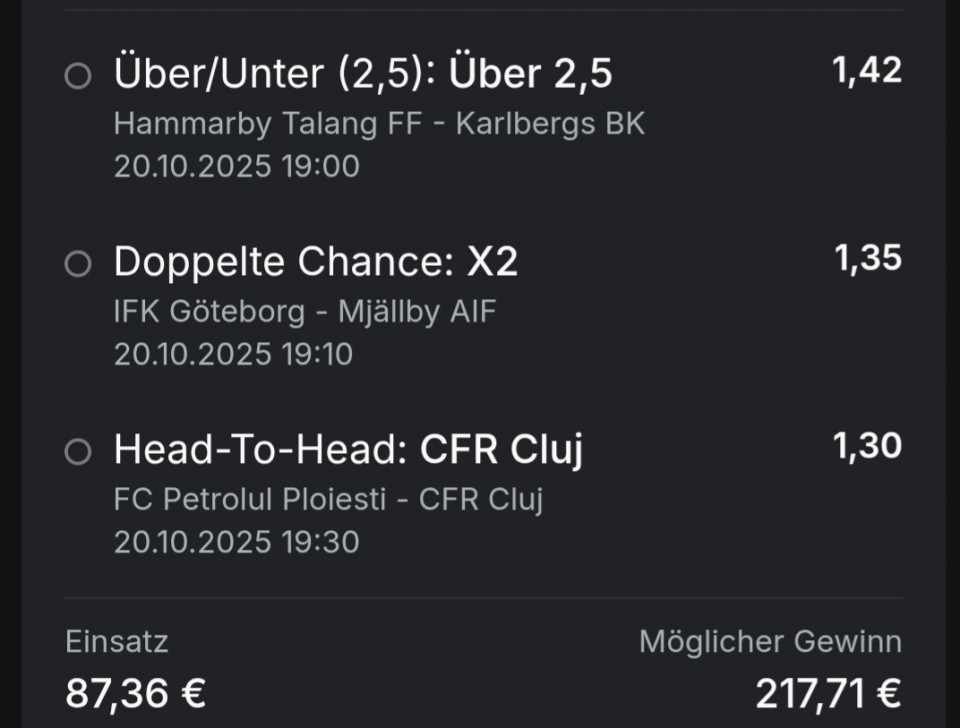The width and height of the screenshot is (960, 728).
Task: Tap the 20.10.2025 19:10 kickoff time
Action: (233, 354)
